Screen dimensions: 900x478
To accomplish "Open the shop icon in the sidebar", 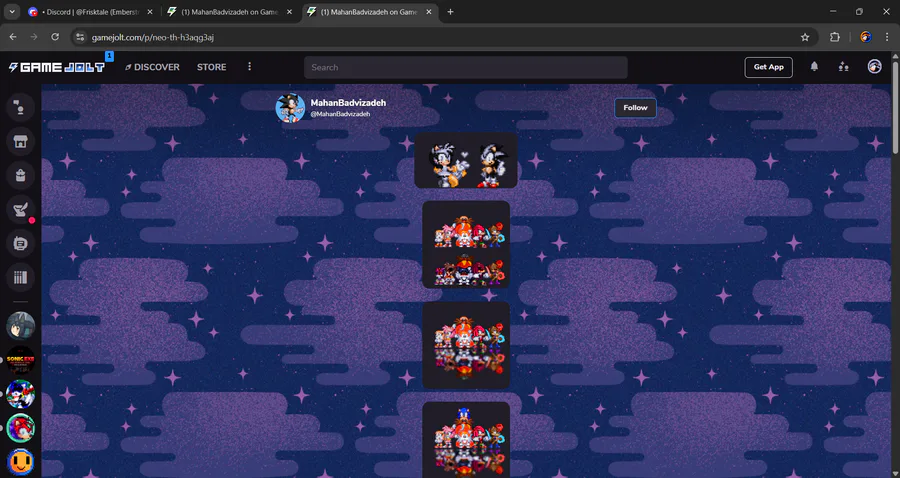I will 20,142.
